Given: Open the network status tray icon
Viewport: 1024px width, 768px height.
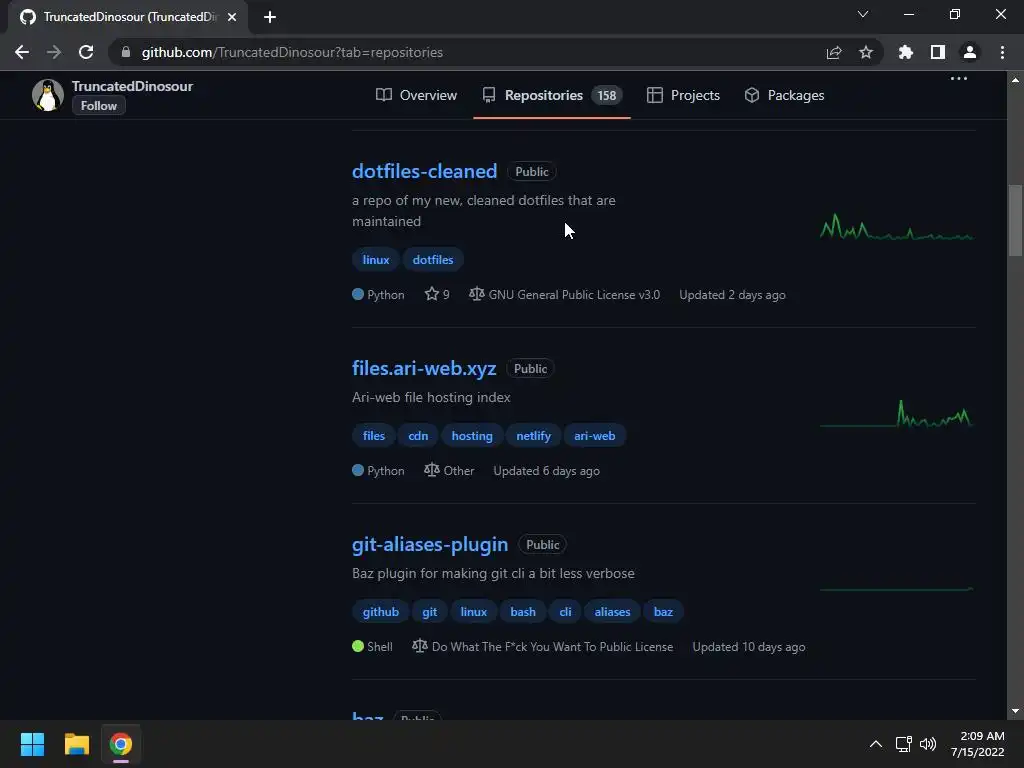Looking at the screenshot, I should click(x=904, y=744).
